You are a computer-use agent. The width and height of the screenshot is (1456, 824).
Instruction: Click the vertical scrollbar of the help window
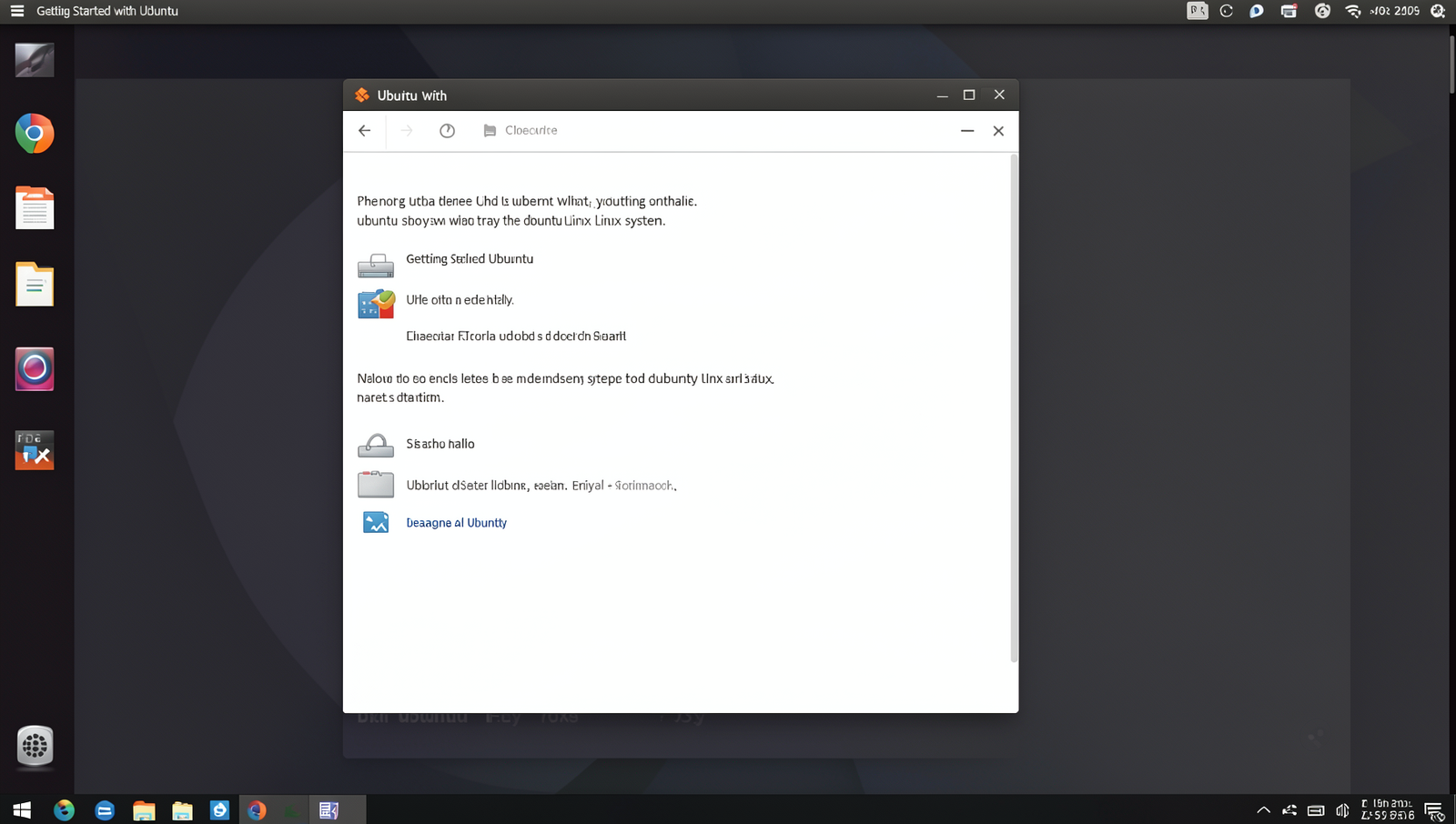[1014, 407]
